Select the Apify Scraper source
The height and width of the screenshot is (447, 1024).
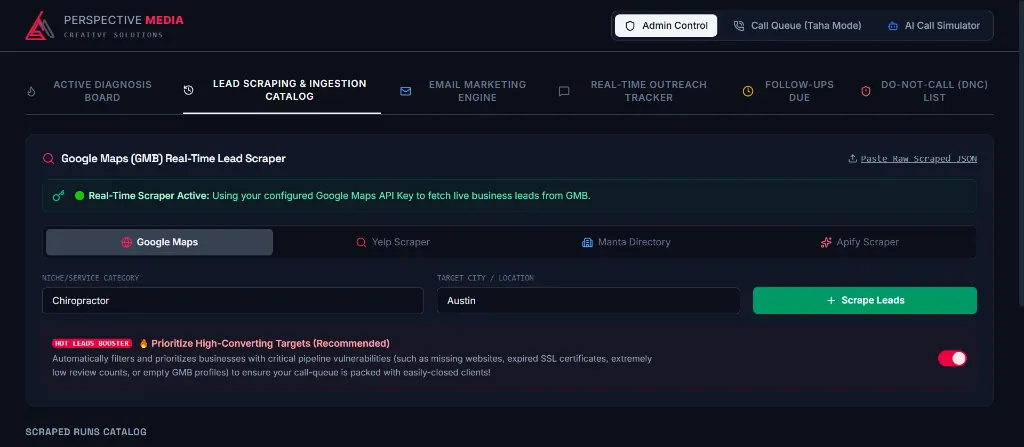859,242
